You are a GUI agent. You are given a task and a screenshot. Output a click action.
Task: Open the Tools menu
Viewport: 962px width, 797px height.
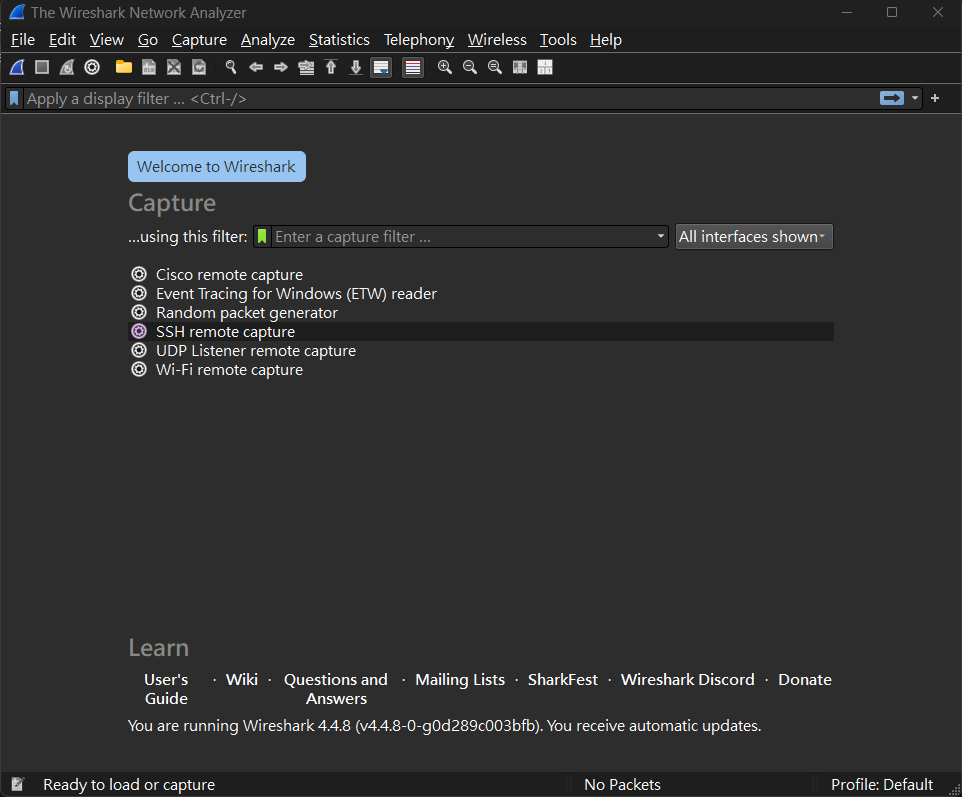(x=558, y=40)
